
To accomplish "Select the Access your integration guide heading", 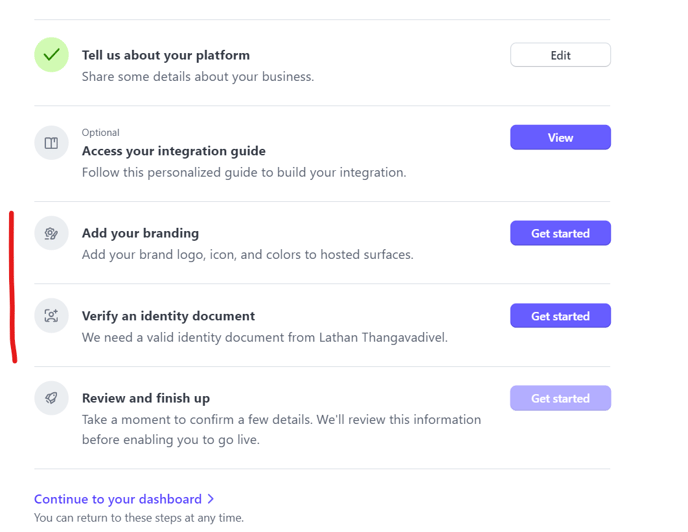I will point(174,151).
